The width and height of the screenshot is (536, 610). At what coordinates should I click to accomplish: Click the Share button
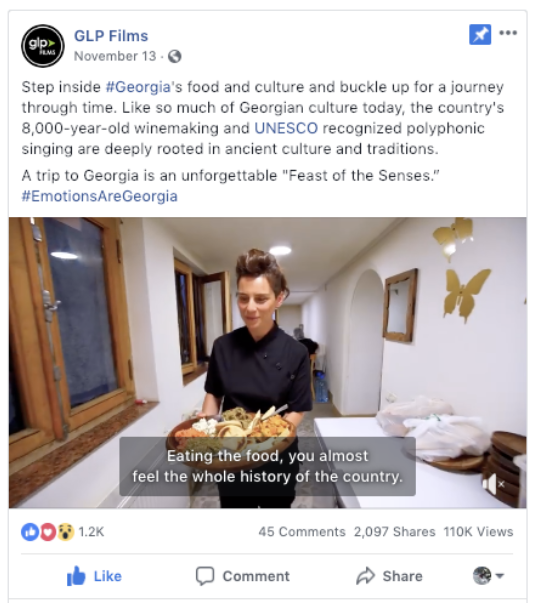click(x=389, y=576)
